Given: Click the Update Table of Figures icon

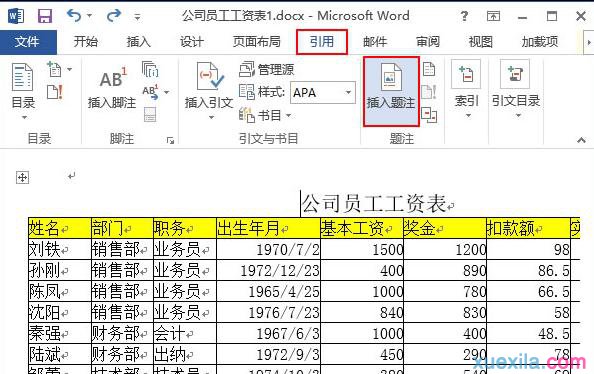Looking at the screenshot, I should tap(429, 92).
